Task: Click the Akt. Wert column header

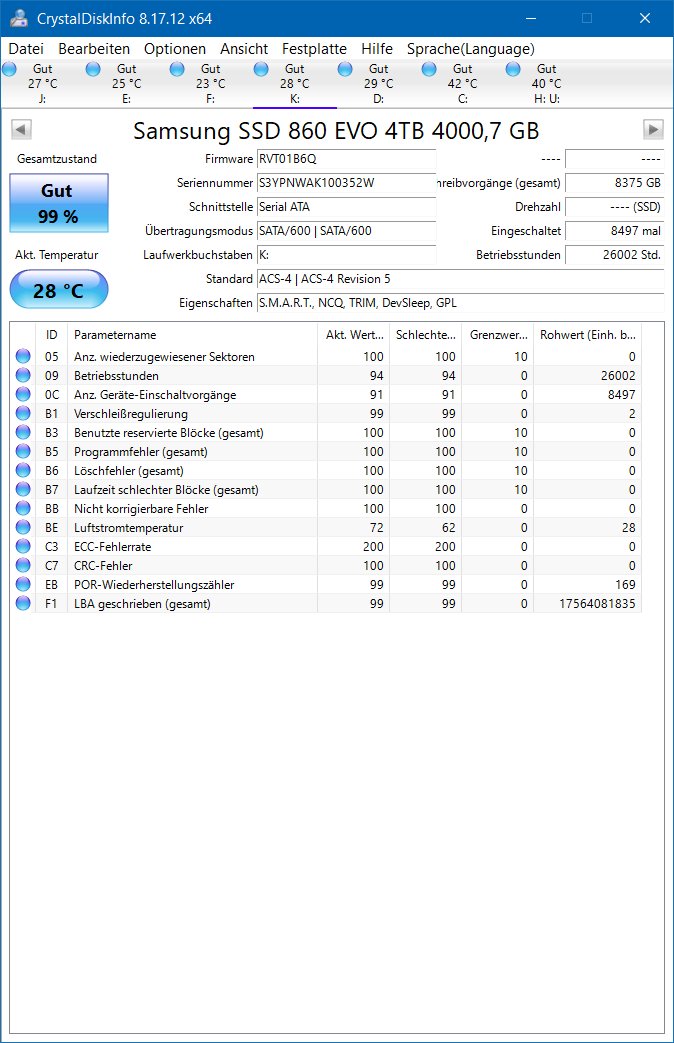Action: tap(353, 335)
